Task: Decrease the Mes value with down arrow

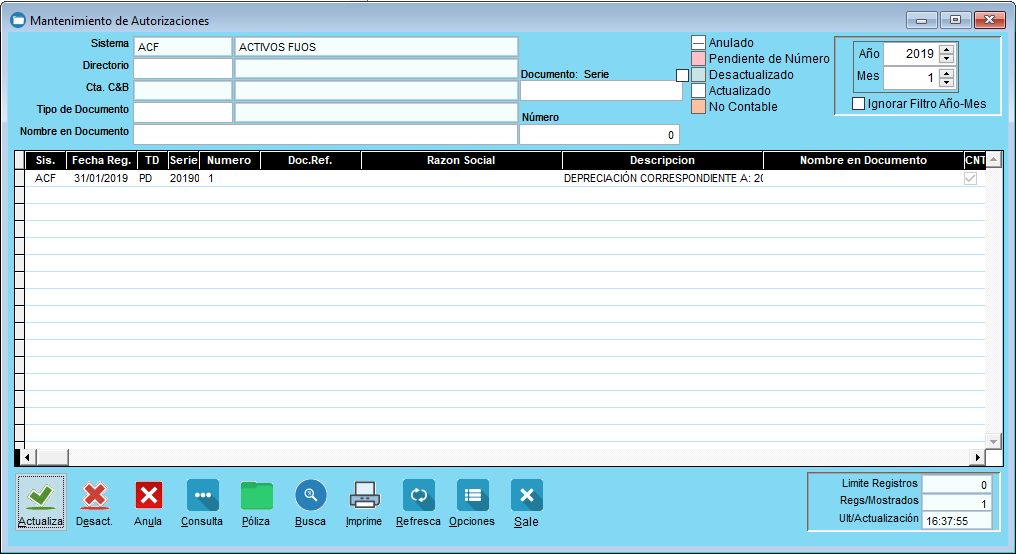Action: [947, 83]
